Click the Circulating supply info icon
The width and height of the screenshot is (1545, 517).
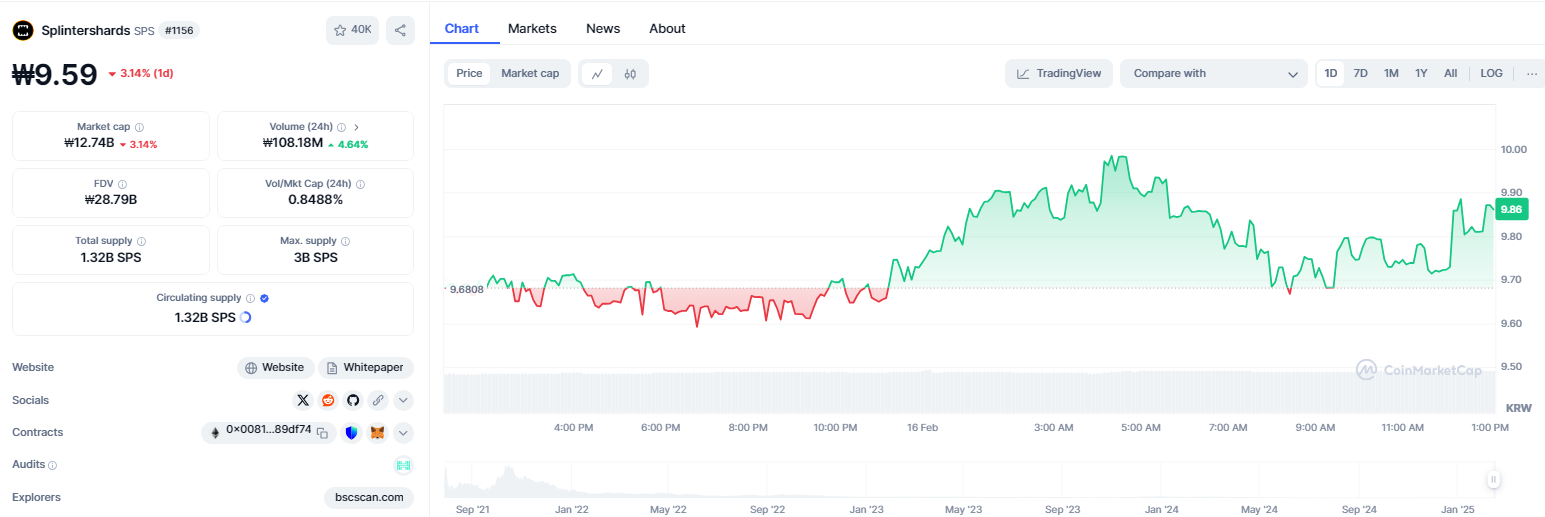pos(250,298)
